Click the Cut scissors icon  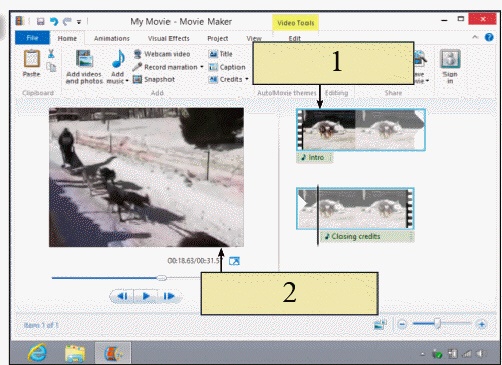pyautogui.click(x=51, y=54)
